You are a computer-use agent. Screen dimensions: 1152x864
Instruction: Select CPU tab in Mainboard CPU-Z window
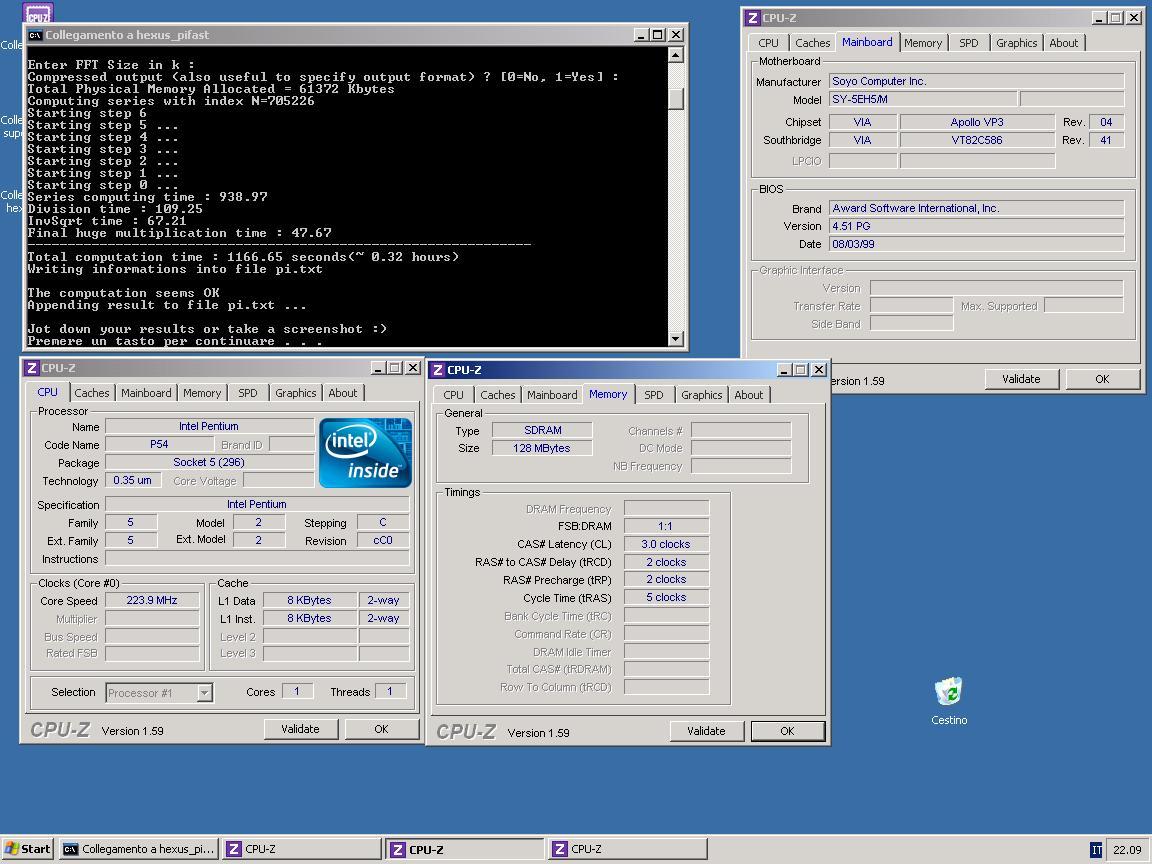768,43
